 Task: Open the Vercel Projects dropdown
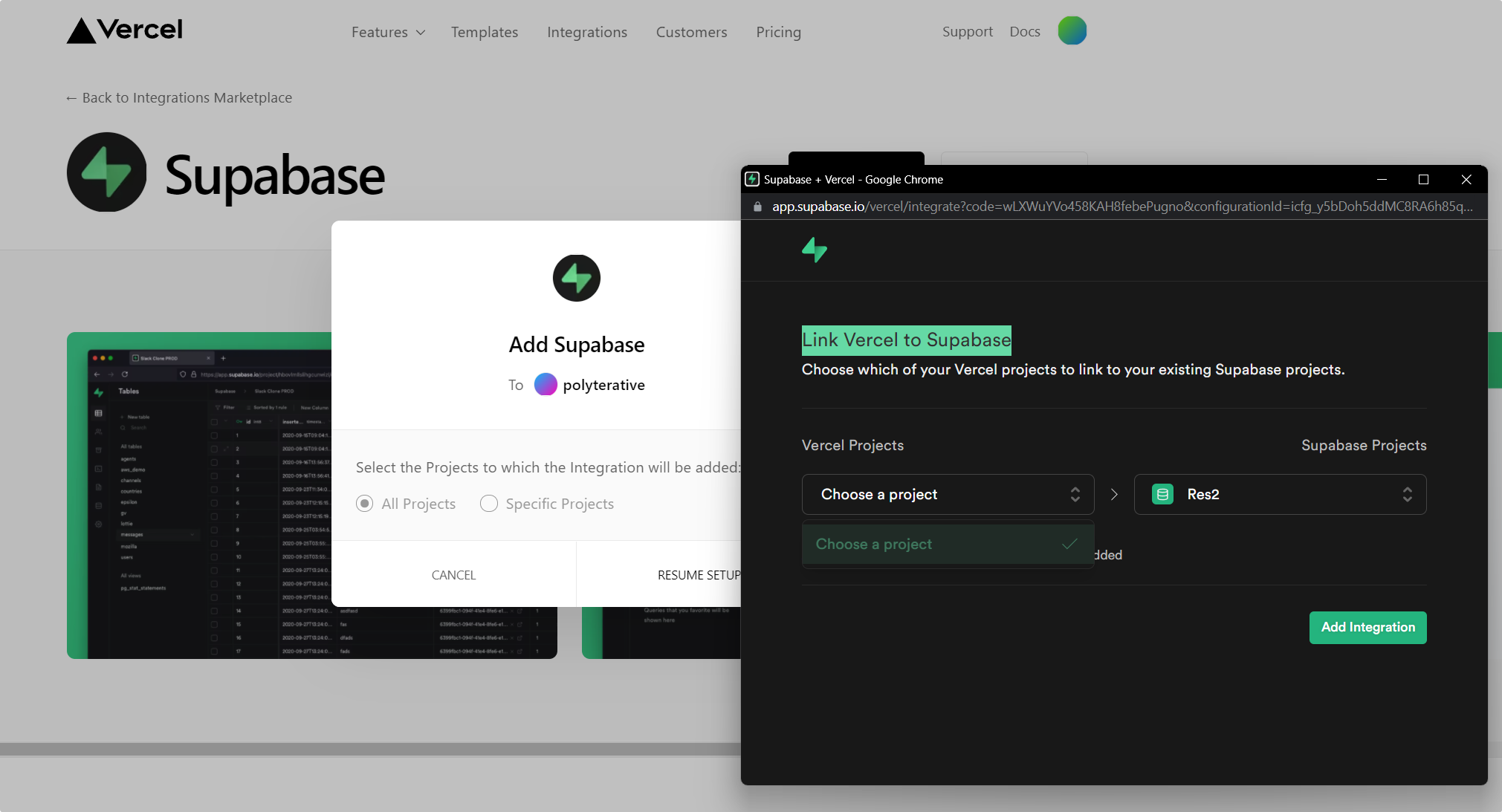(x=948, y=494)
